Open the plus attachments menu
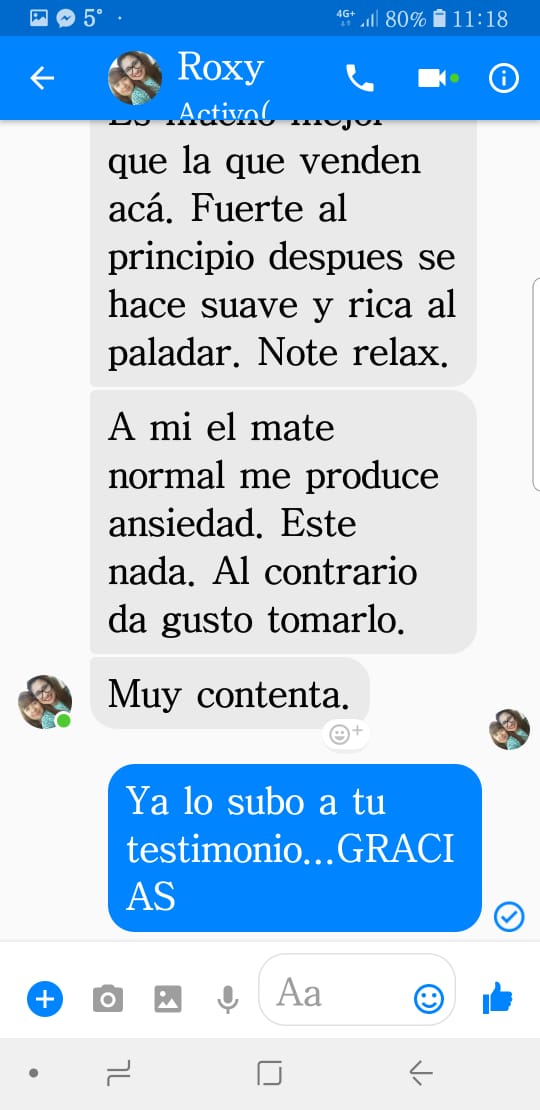Image resolution: width=540 pixels, height=1110 pixels. coord(45,999)
